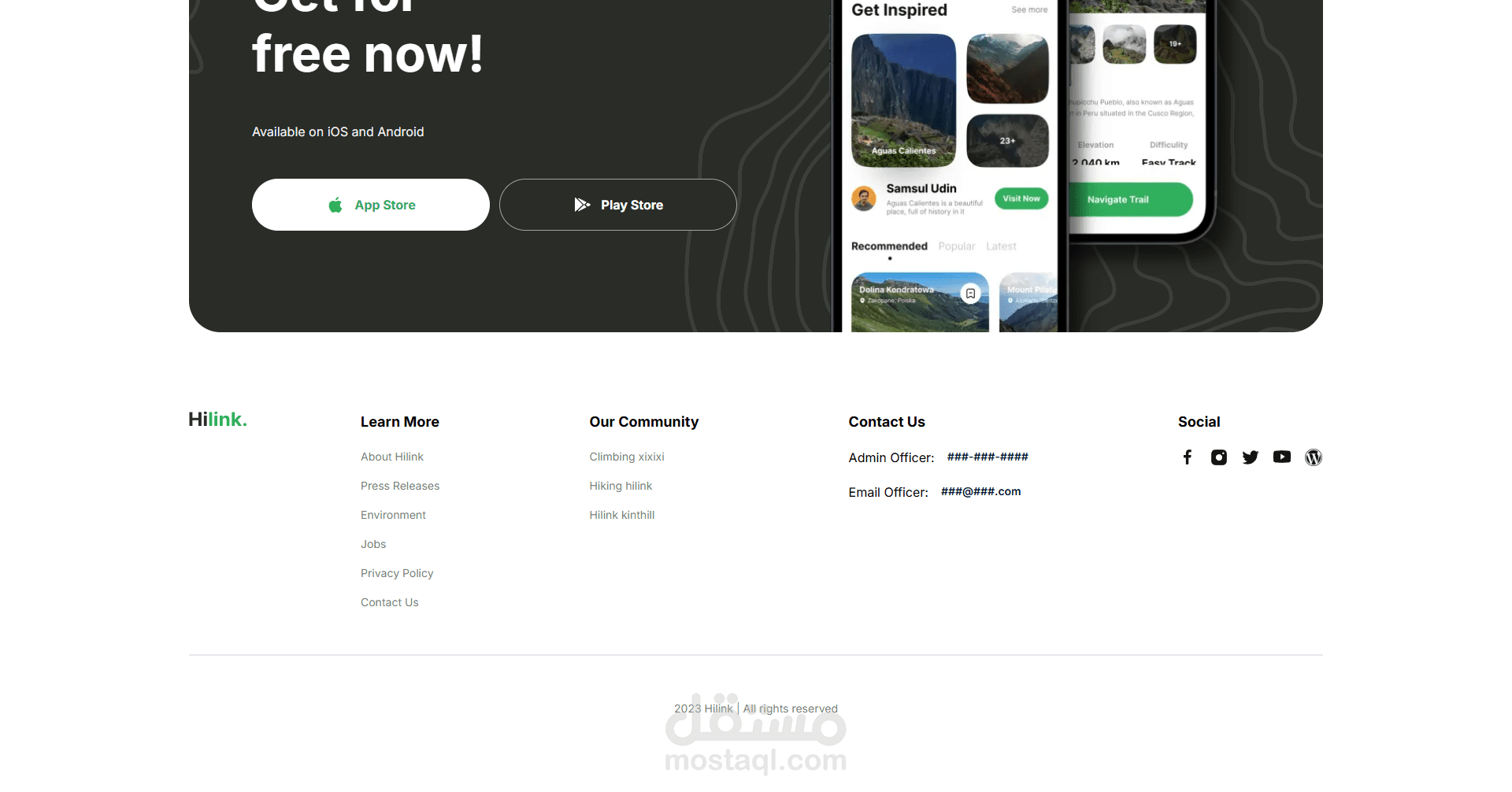1512x792 pixels.
Task: Click the Email Officer address
Action: (x=980, y=491)
